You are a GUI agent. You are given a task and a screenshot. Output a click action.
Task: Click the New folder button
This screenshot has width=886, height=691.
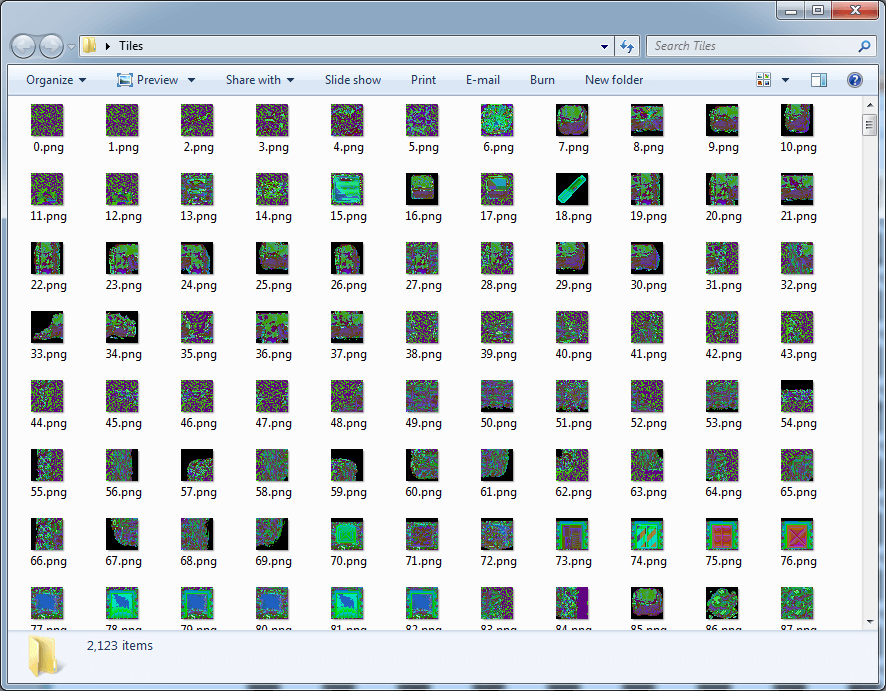pos(614,80)
